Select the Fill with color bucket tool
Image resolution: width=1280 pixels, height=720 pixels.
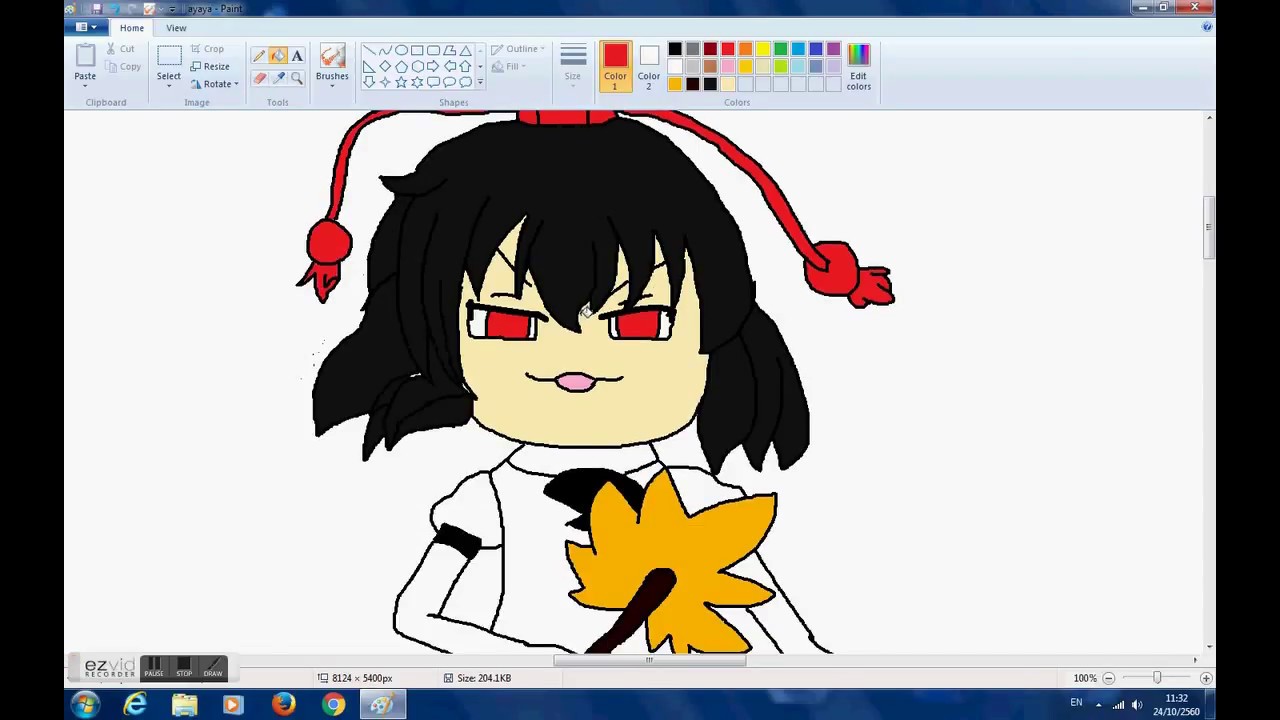(x=278, y=56)
